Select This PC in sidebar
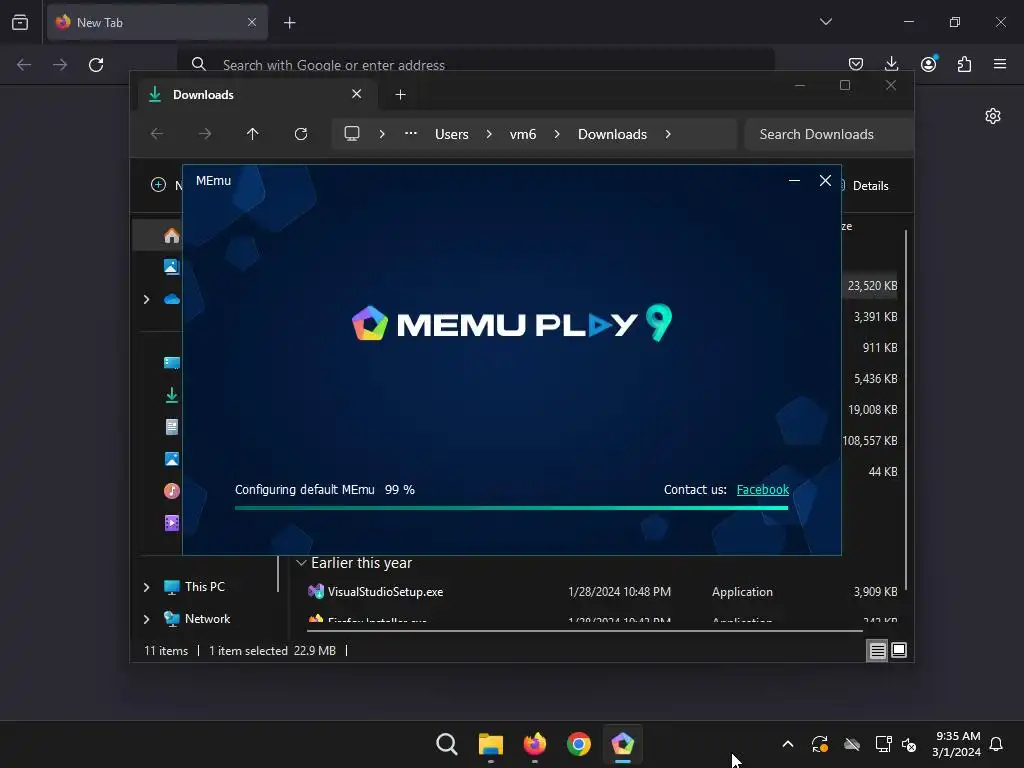The image size is (1024, 768). (204, 586)
